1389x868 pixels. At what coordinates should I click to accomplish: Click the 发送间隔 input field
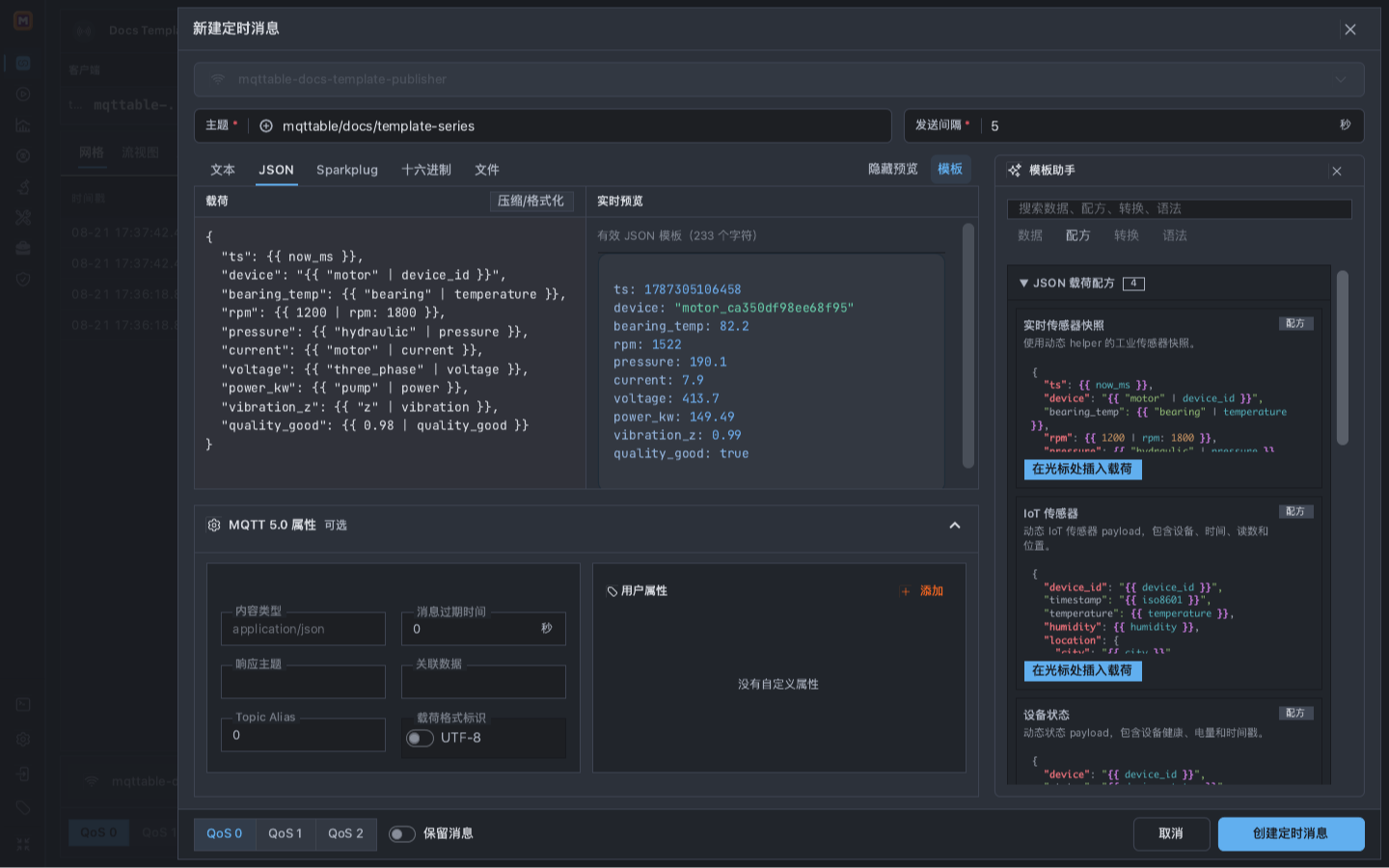click(1134, 126)
